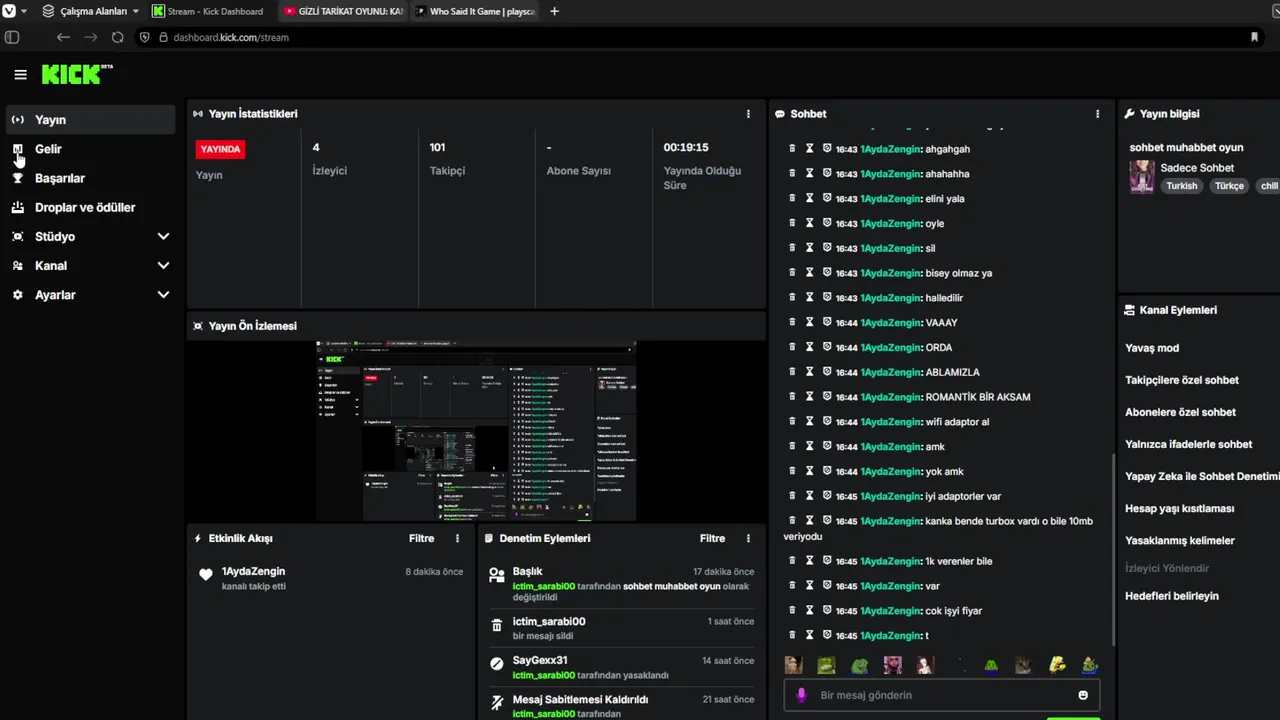Screen dimensions: 1280x720
Task: Click the browser reload button
Action: click(x=117, y=37)
